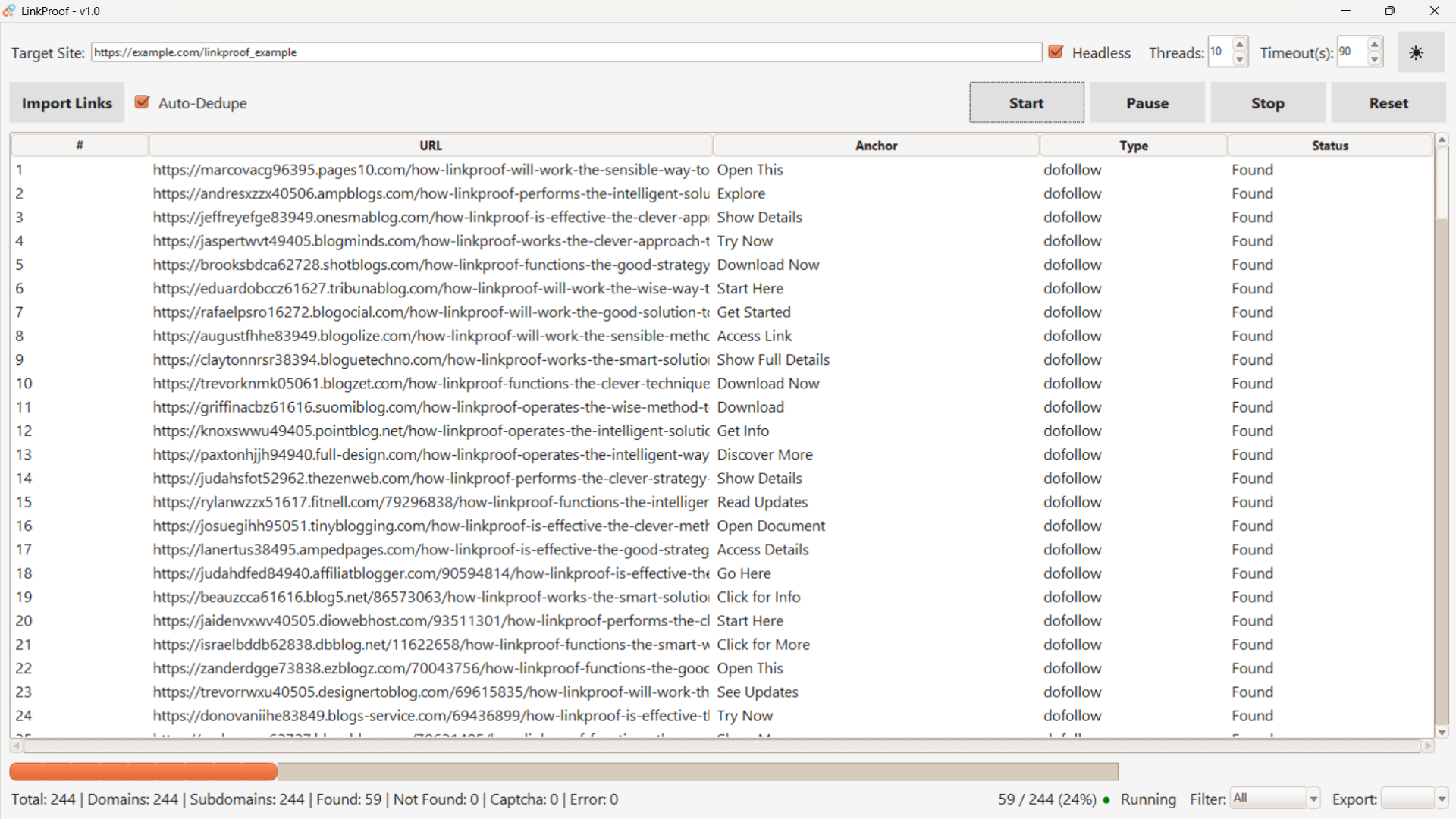Reset the link check results

click(x=1389, y=103)
